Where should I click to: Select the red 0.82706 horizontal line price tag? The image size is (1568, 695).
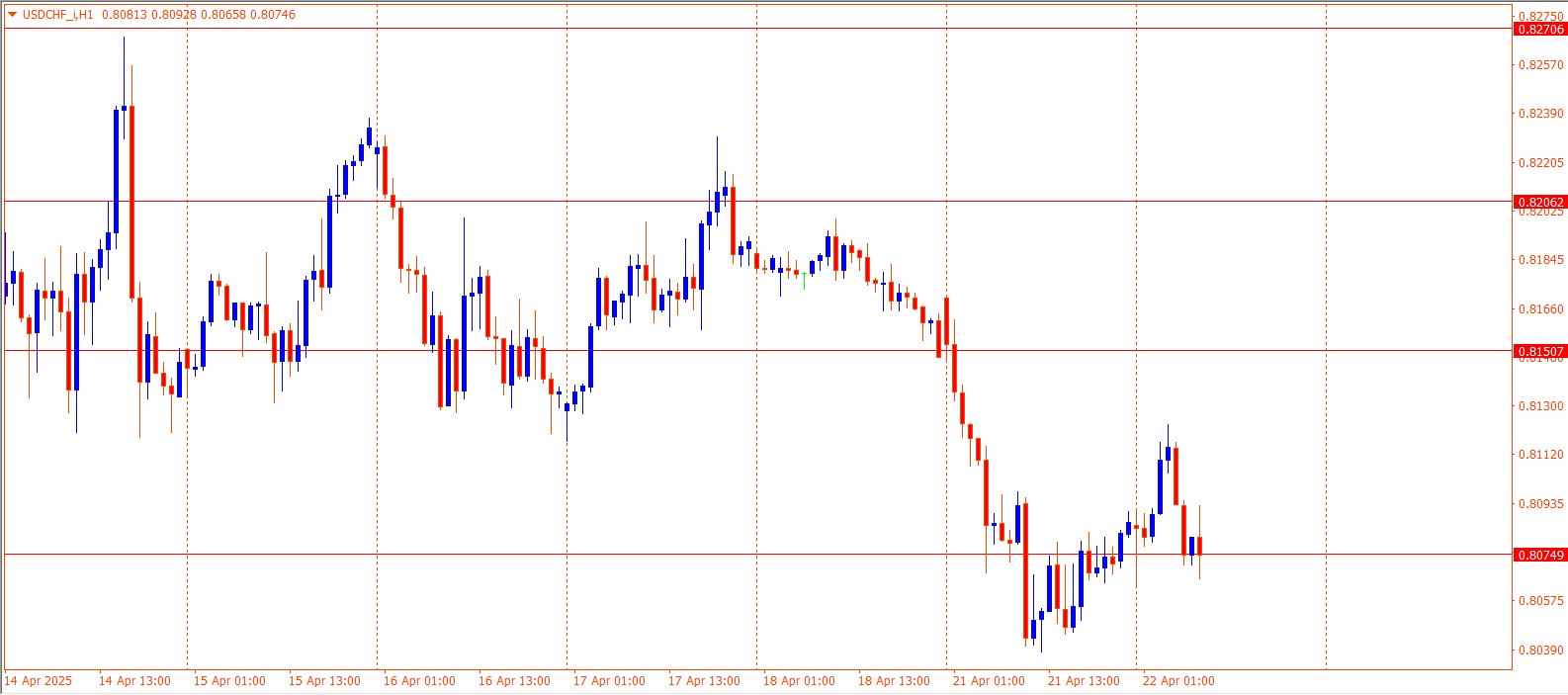pyautogui.click(x=1540, y=29)
